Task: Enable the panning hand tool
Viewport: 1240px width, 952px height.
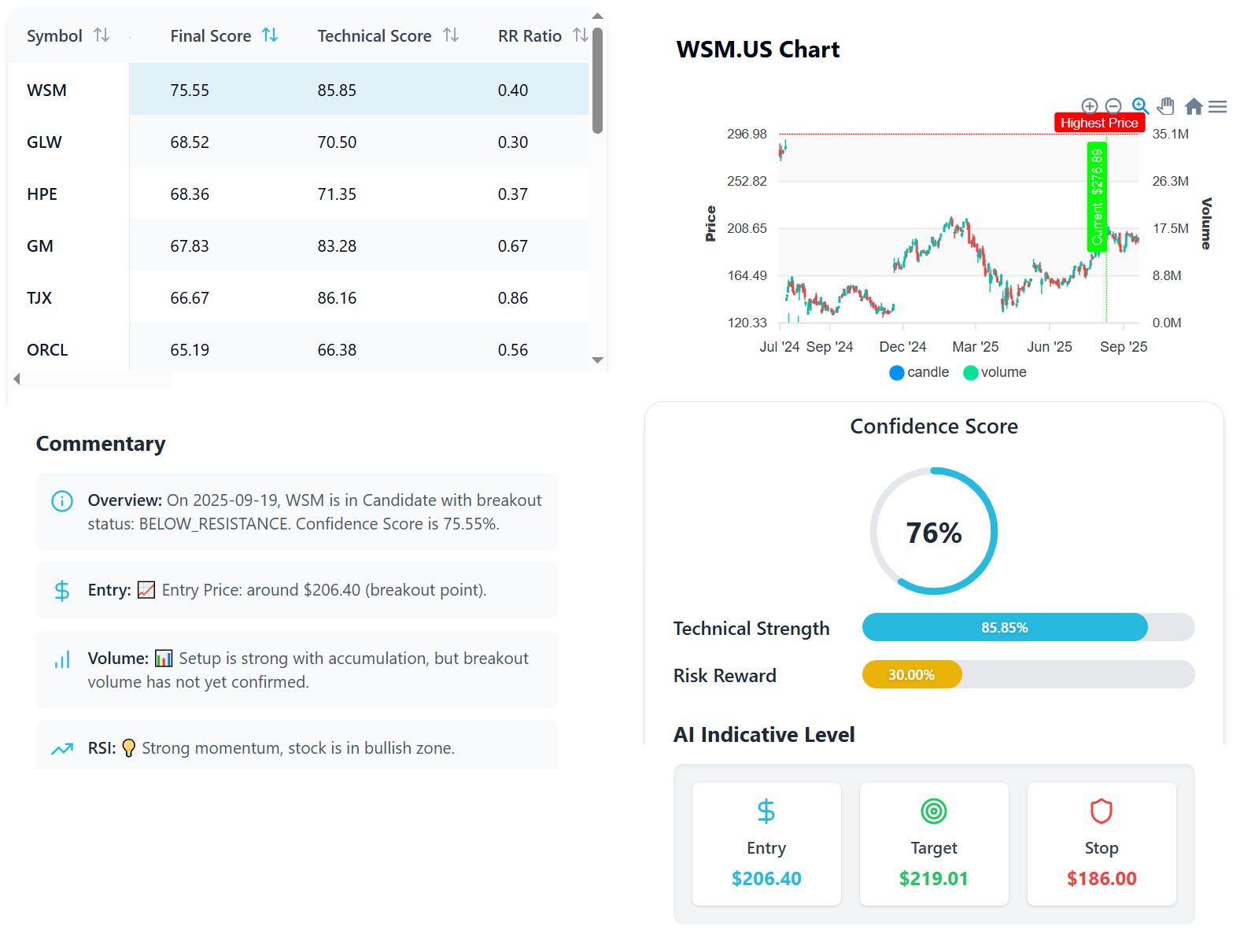Action: [x=1166, y=106]
